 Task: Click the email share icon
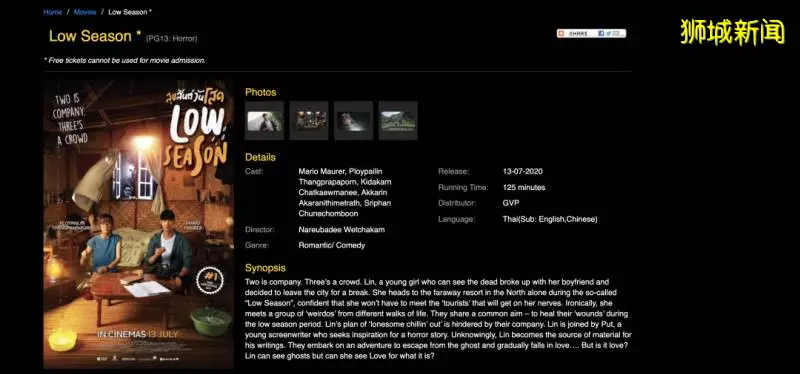click(x=616, y=33)
